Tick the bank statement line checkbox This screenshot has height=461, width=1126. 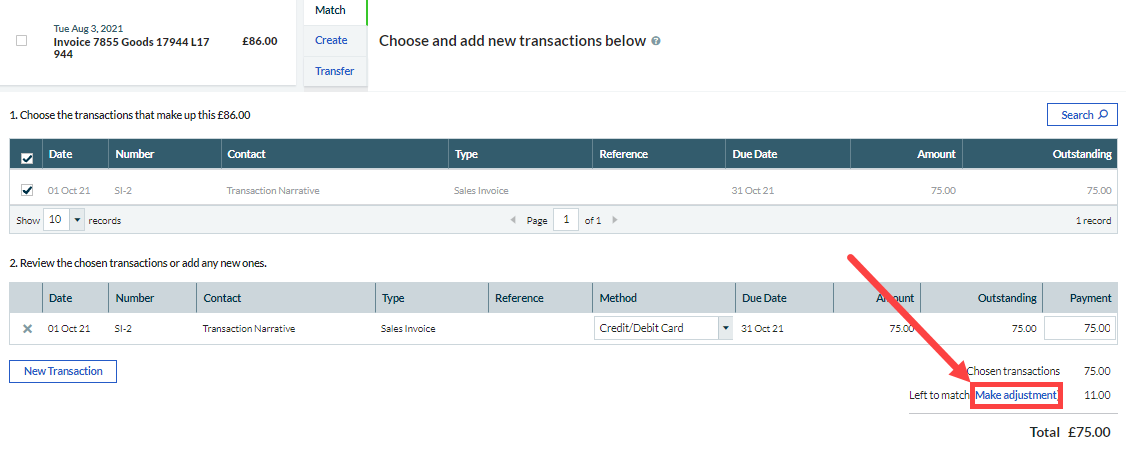click(x=22, y=41)
